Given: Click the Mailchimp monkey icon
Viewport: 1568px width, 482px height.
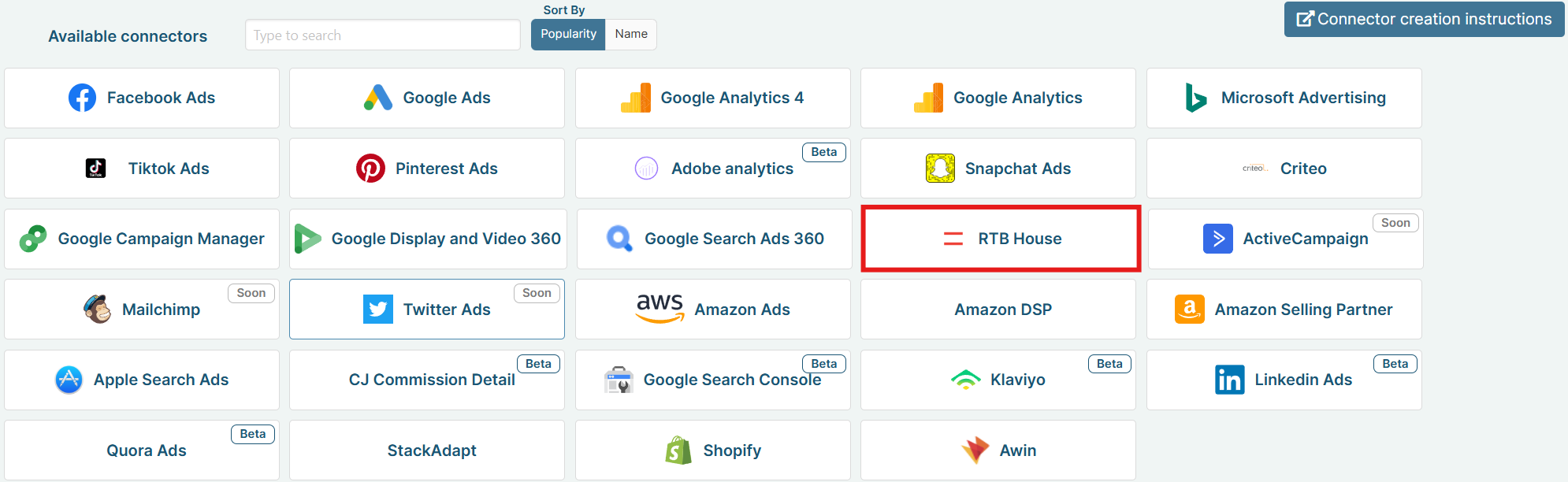Looking at the screenshot, I should click(98, 310).
